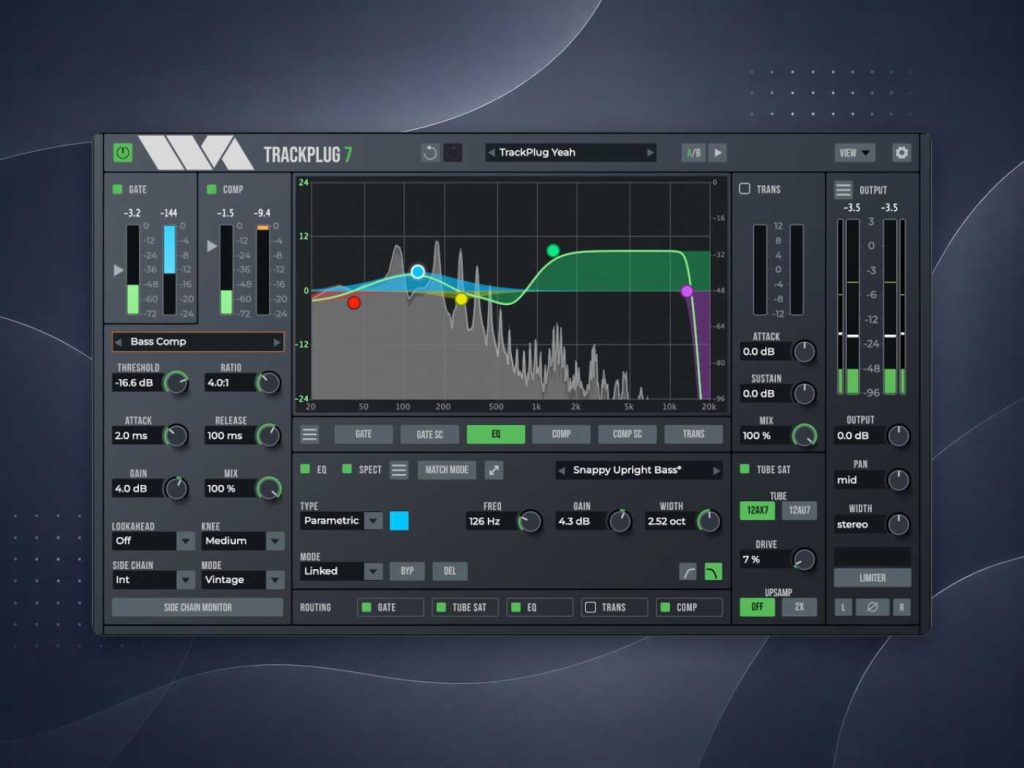Toggle the main power button
Viewport: 1024px width, 768px height.
click(x=123, y=153)
